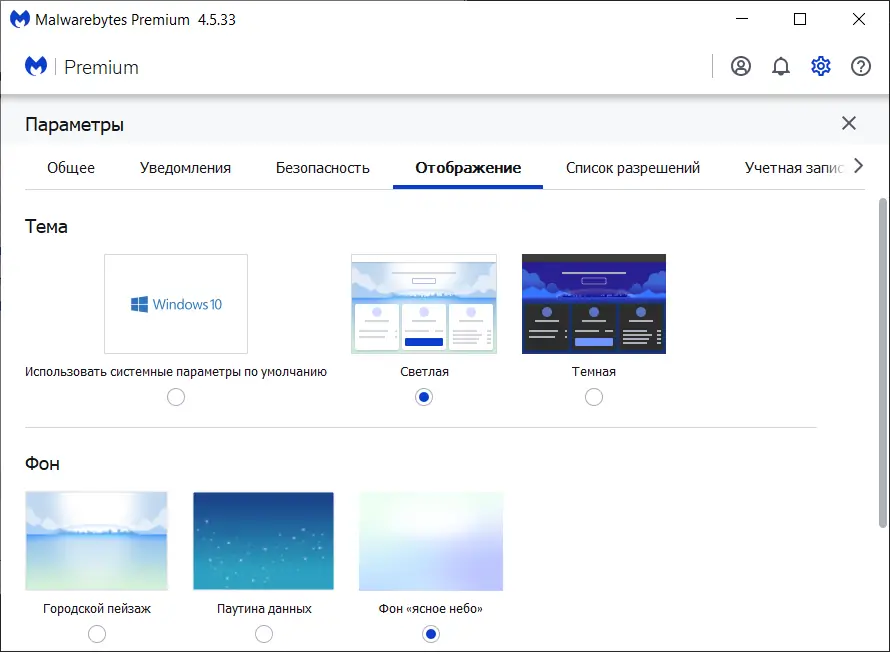890x654 pixels.
Task: Click the help question mark icon
Action: [861, 66]
